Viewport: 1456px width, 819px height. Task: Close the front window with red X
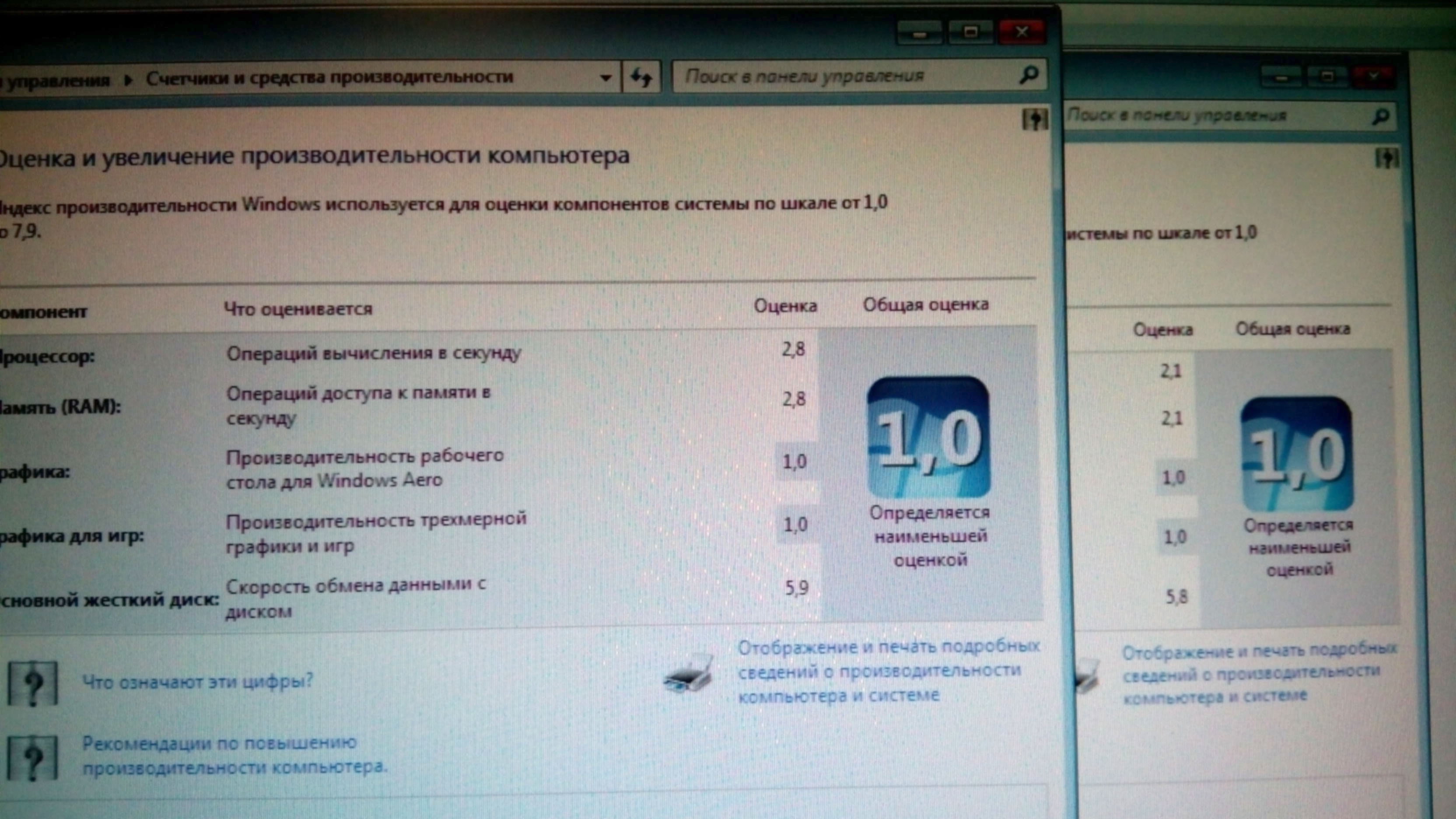point(1022,31)
